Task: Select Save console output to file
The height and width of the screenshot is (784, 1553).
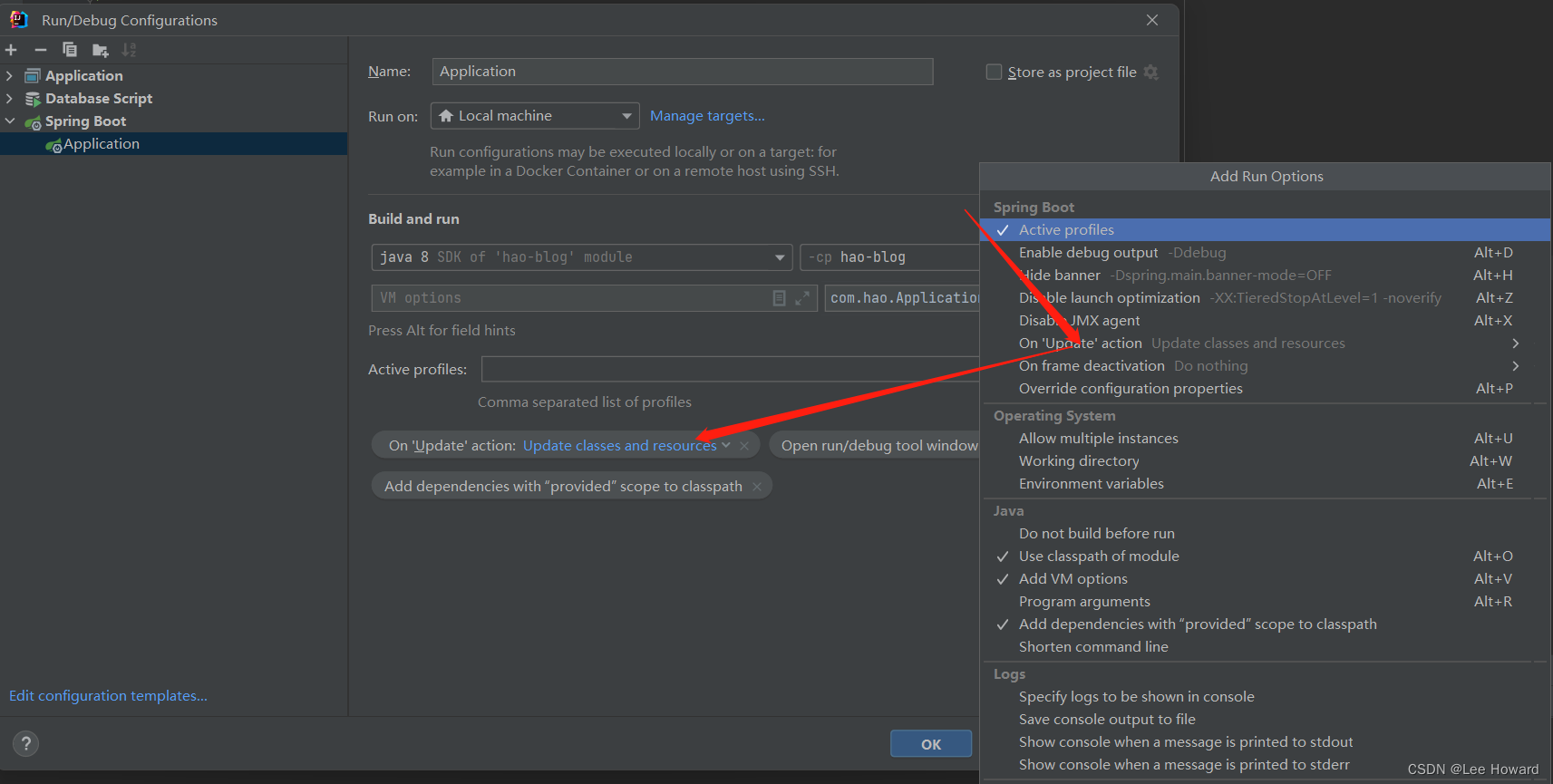Action: pyautogui.click(x=1266, y=720)
